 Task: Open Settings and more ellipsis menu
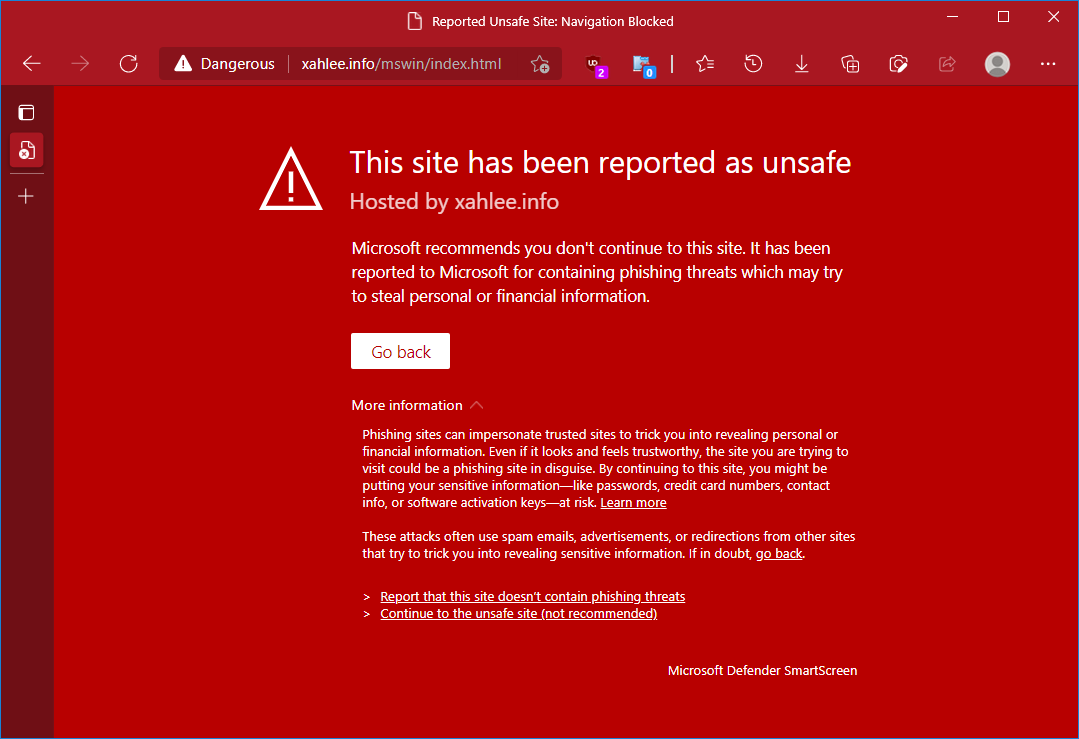pos(1048,64)
